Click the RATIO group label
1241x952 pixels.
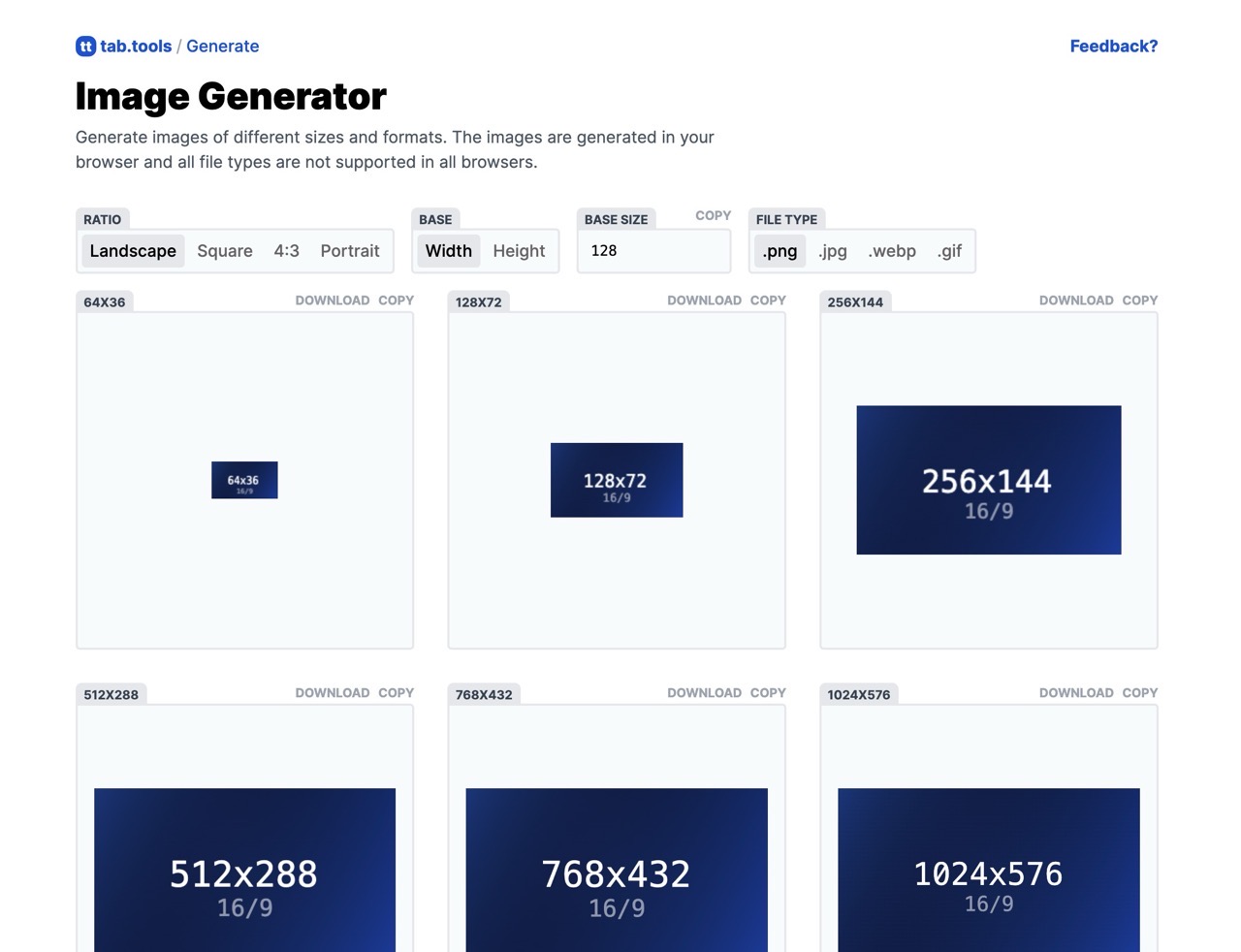(x=103, y=220)
